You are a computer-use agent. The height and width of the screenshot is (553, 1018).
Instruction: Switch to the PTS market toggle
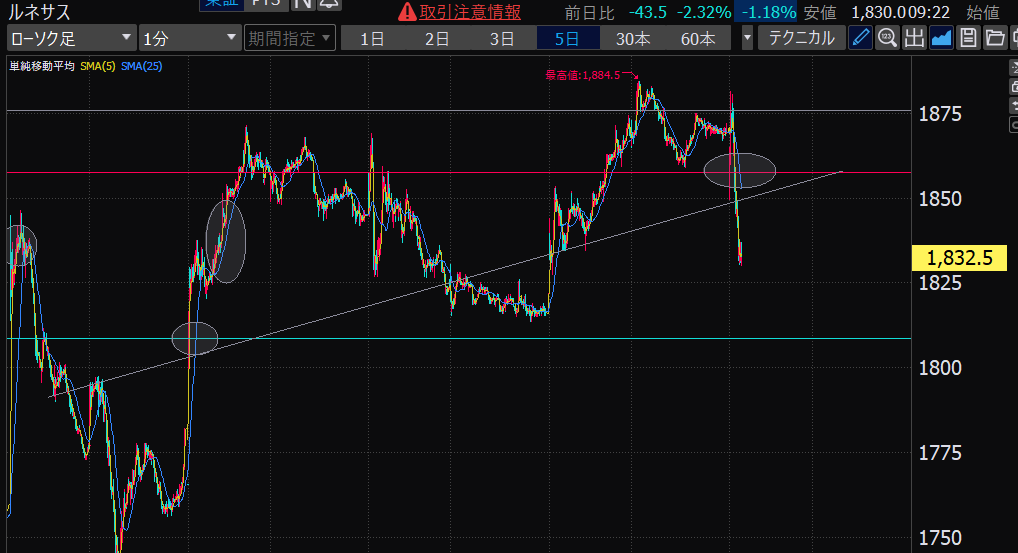[x=266, y=4]
